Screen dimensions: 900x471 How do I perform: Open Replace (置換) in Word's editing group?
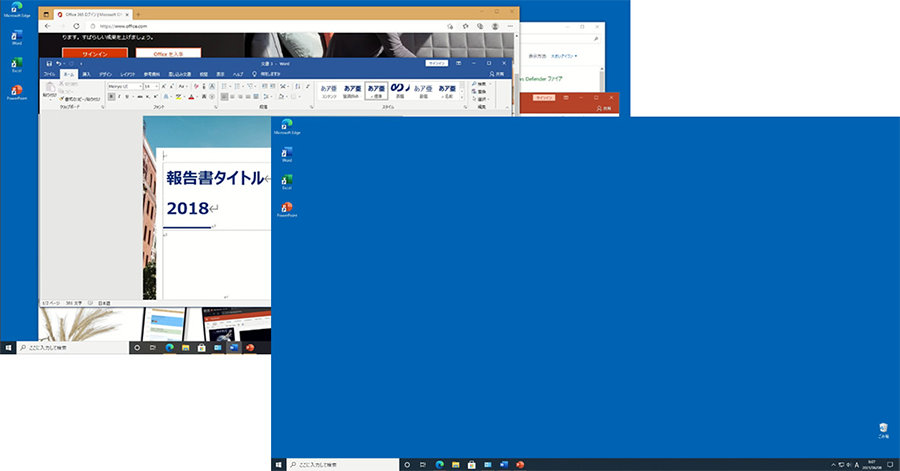479,92
